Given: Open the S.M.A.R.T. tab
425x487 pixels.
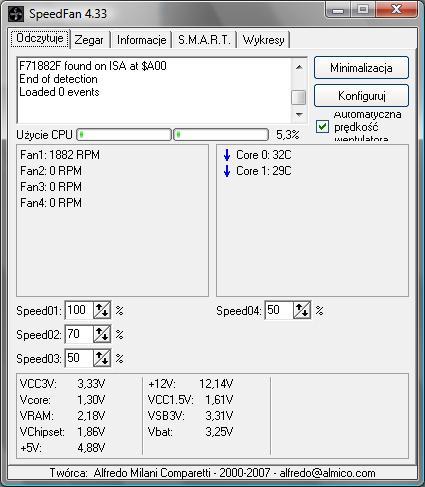Looking at the screenshot, I should (204, 40).
